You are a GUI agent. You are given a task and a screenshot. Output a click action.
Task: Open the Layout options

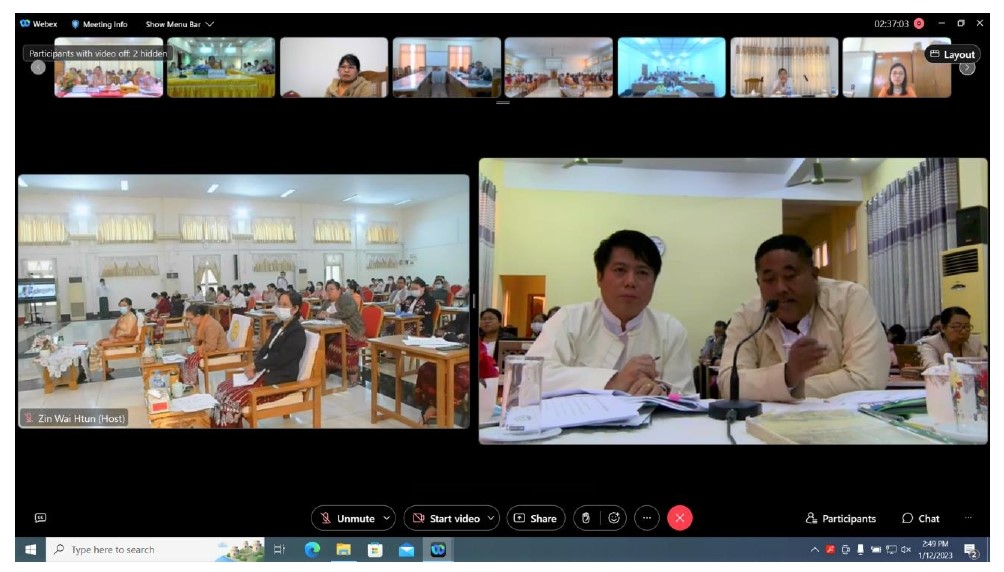pos(952,55)
